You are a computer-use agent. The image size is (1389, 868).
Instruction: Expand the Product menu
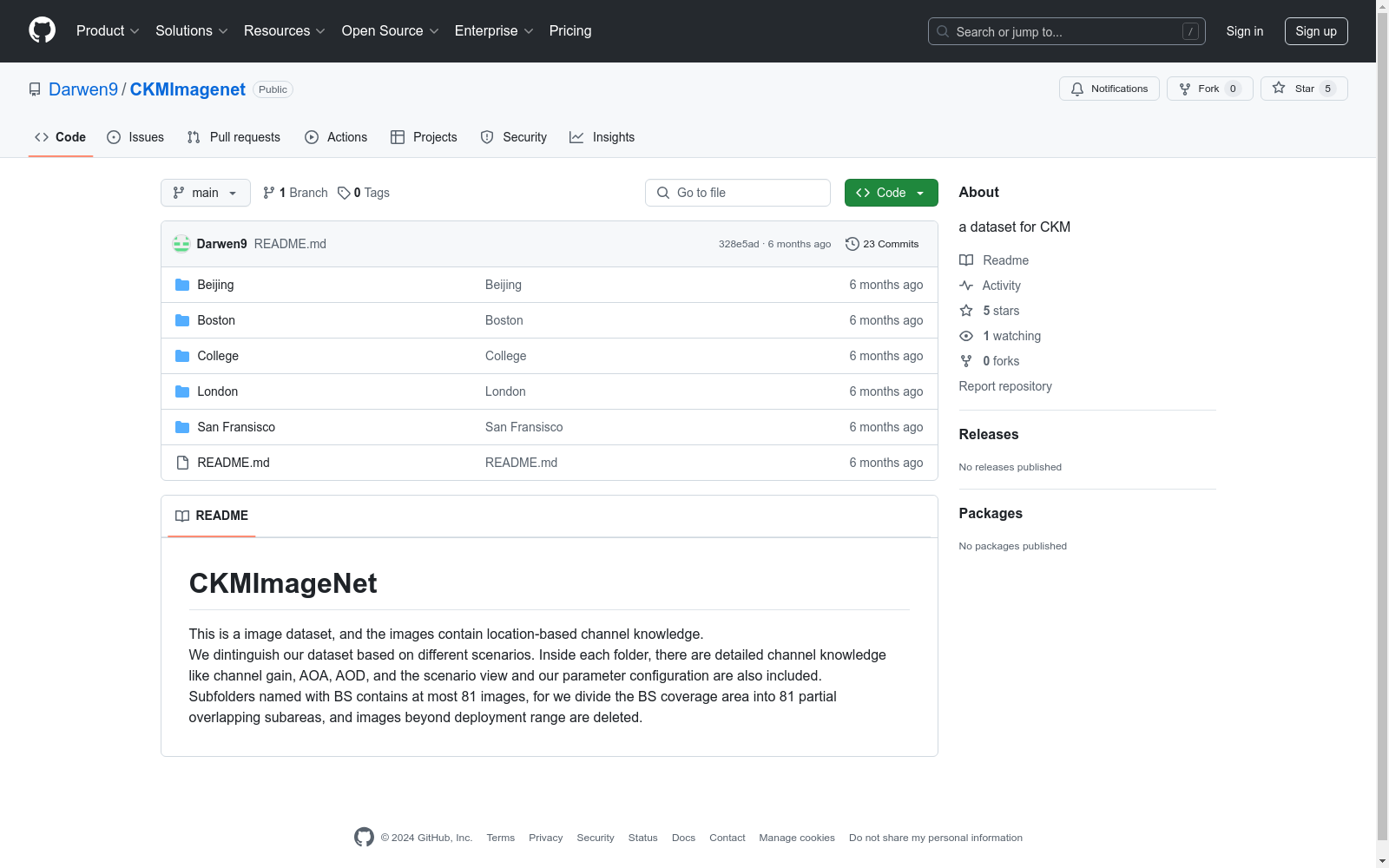coord(108,31)
